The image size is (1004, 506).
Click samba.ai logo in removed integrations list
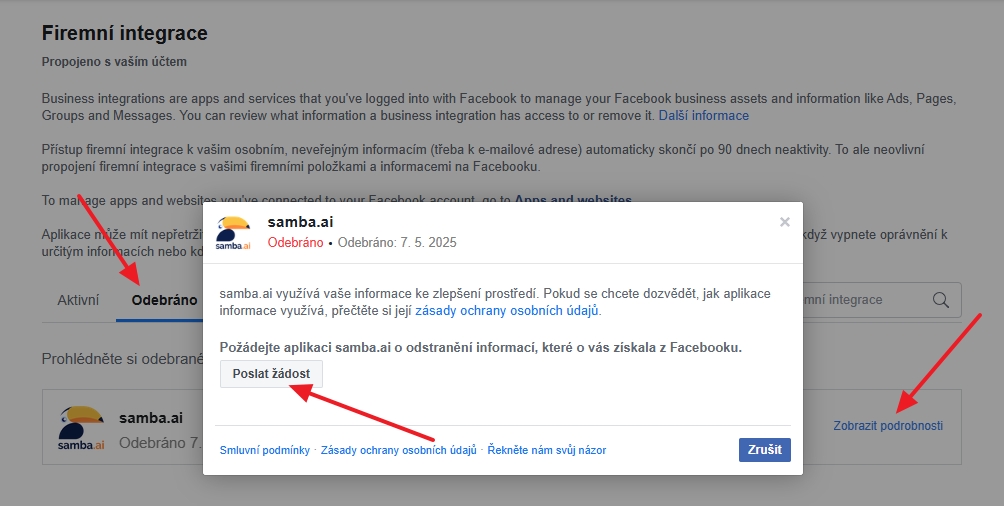pos(81,427)
